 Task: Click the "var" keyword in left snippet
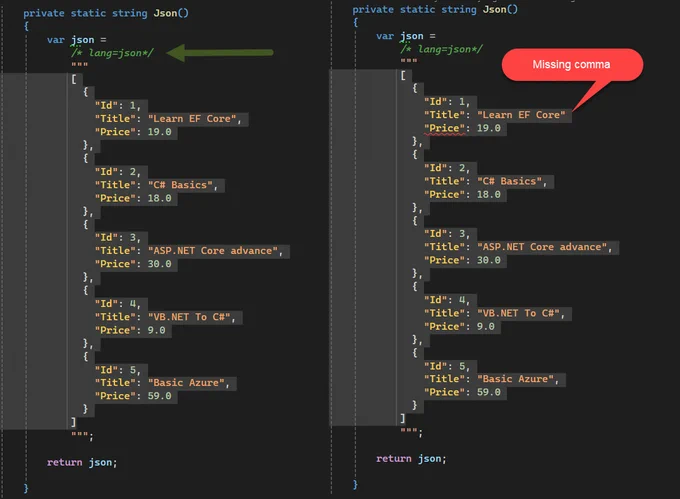click(x=56, y=40)
